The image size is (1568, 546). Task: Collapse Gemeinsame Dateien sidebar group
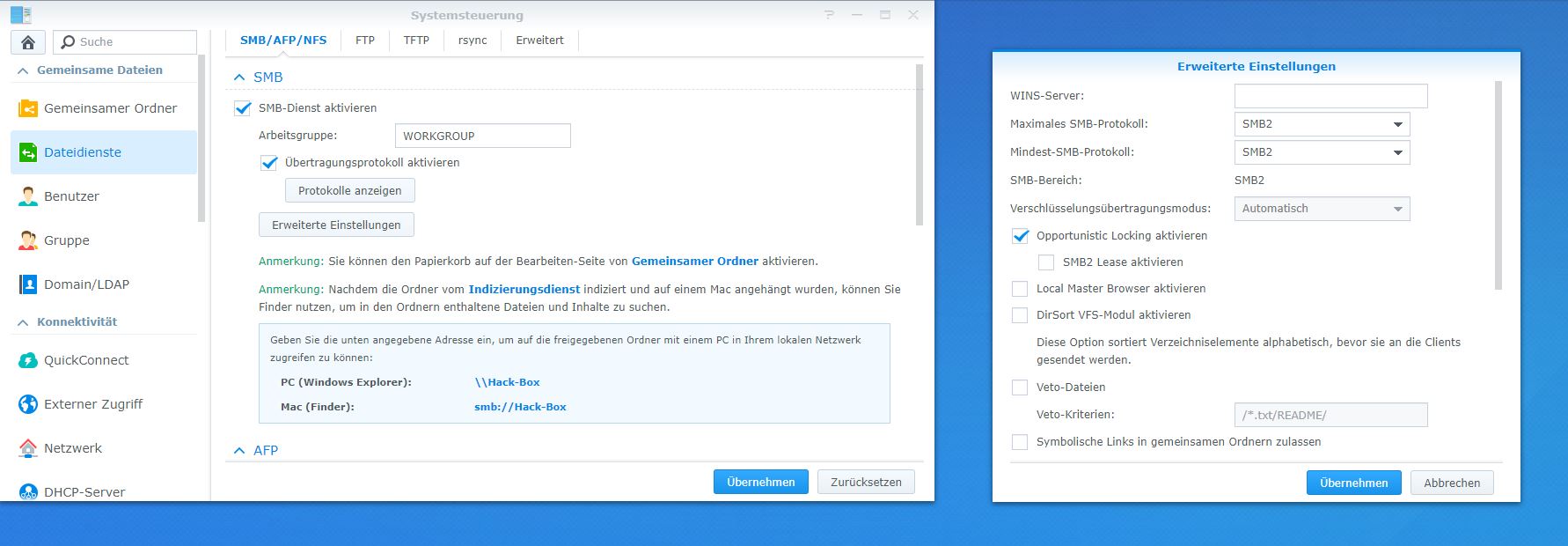point(23,70)
